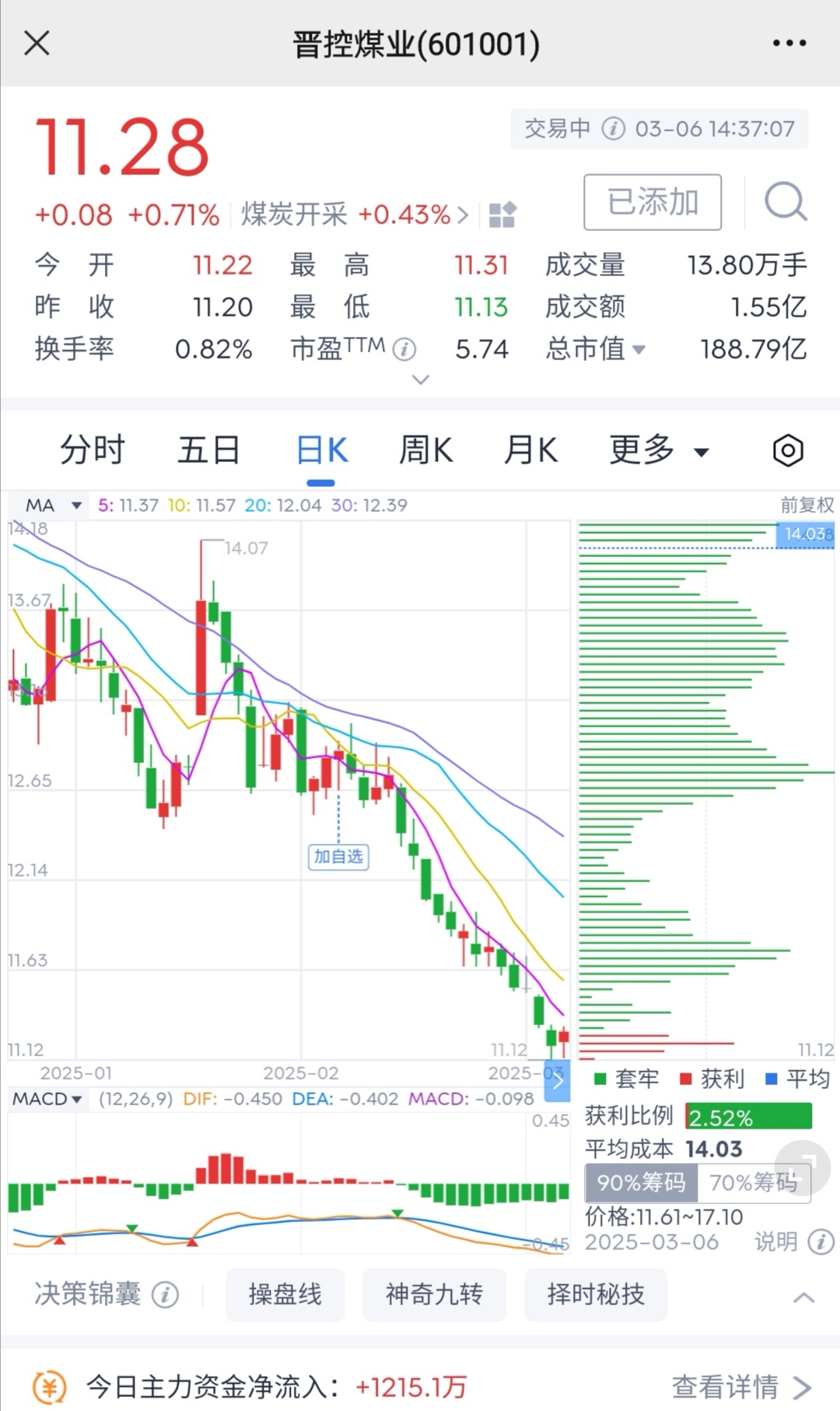Open the grid widget icon next to 煤炭开采

(x=502, y=214)
